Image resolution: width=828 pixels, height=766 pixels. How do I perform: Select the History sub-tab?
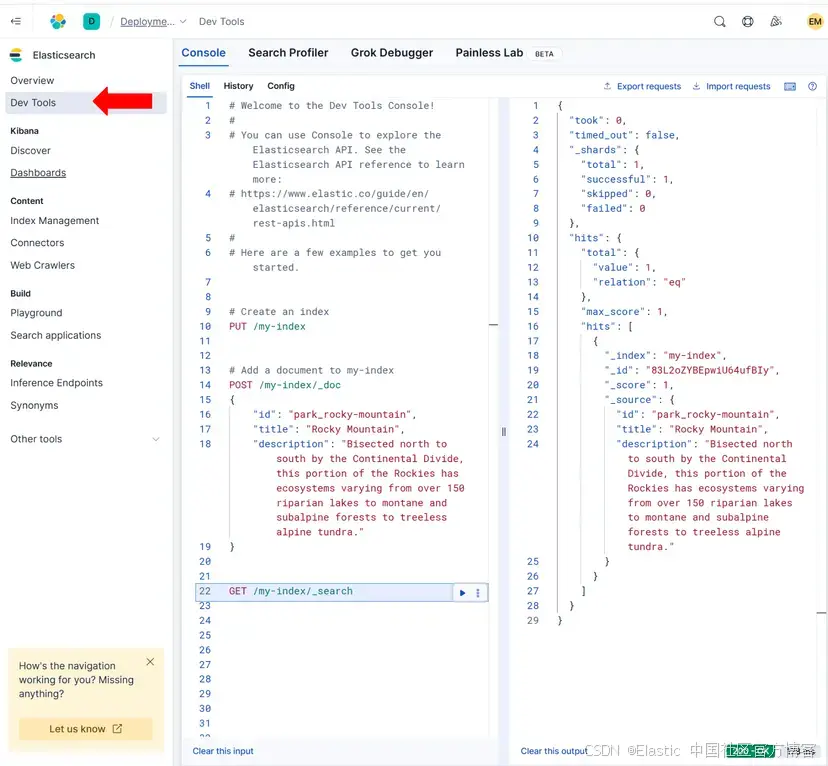click(x=238, y=86)
